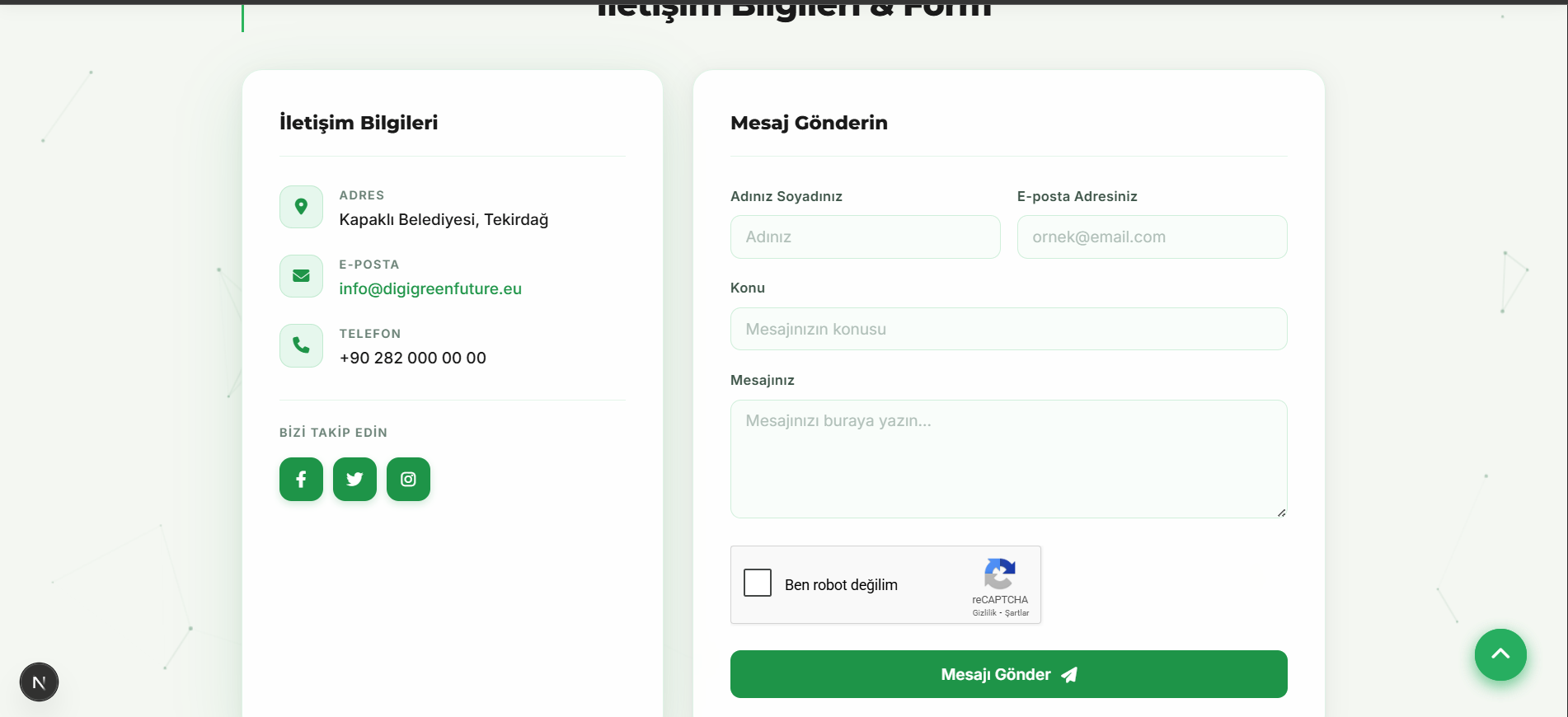Image resolution: width=1568 pixels, height=717 pixels.
Task: Open the Facebook social icon
Action: (301, 479)
